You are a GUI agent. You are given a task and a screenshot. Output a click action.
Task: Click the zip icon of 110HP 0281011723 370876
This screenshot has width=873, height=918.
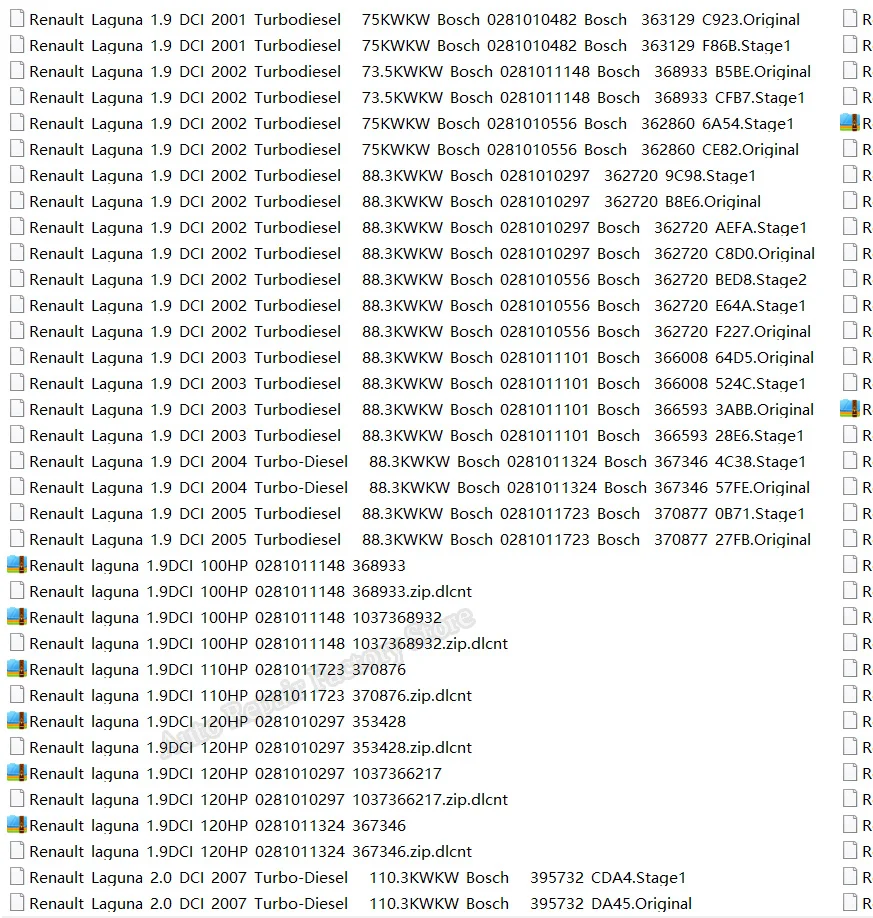[17, 669]
